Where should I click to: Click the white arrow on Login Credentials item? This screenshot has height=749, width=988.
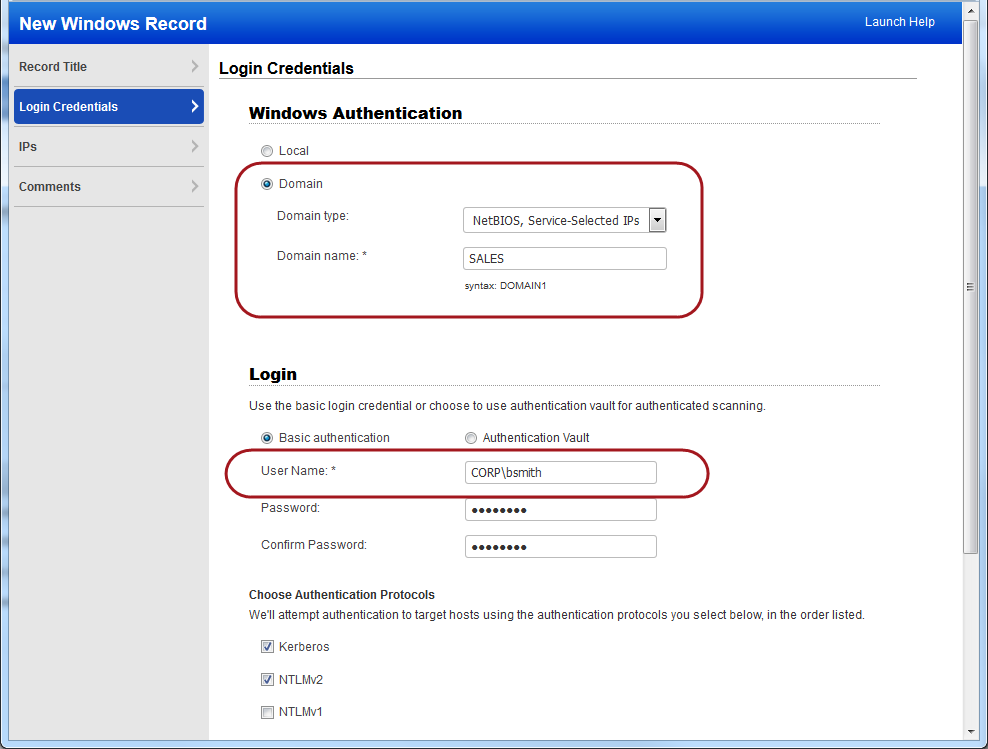(196, 106)
